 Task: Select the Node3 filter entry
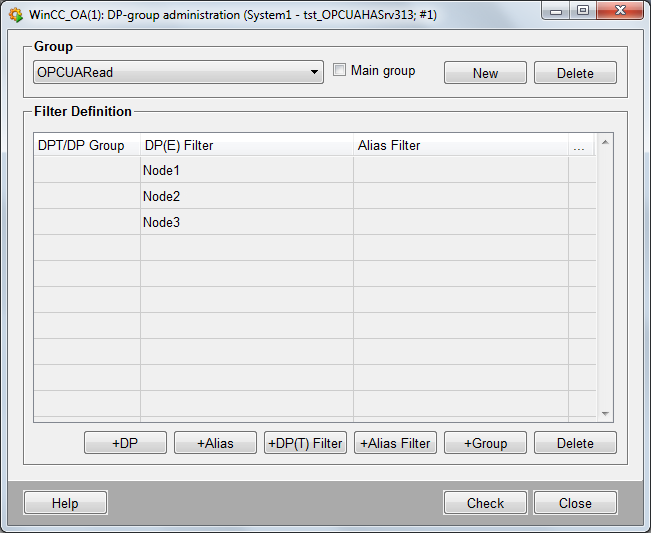point(161,223)
